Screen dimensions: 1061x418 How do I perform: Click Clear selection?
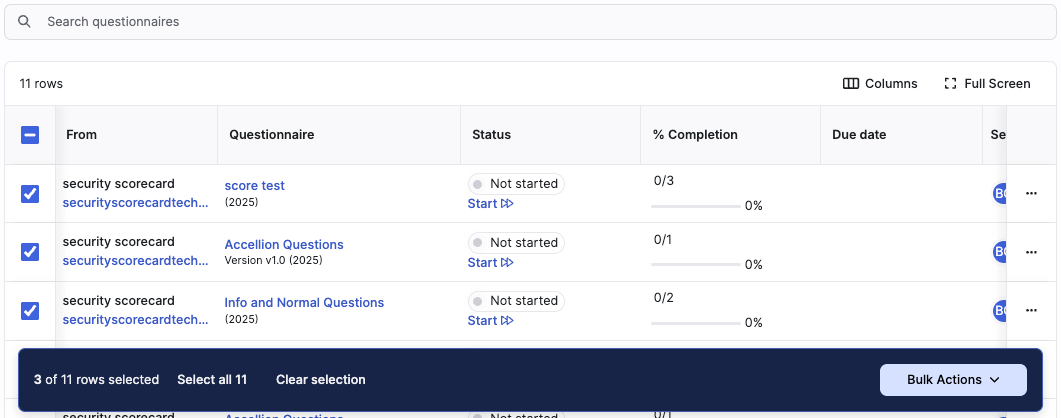(x=321, y=379)
